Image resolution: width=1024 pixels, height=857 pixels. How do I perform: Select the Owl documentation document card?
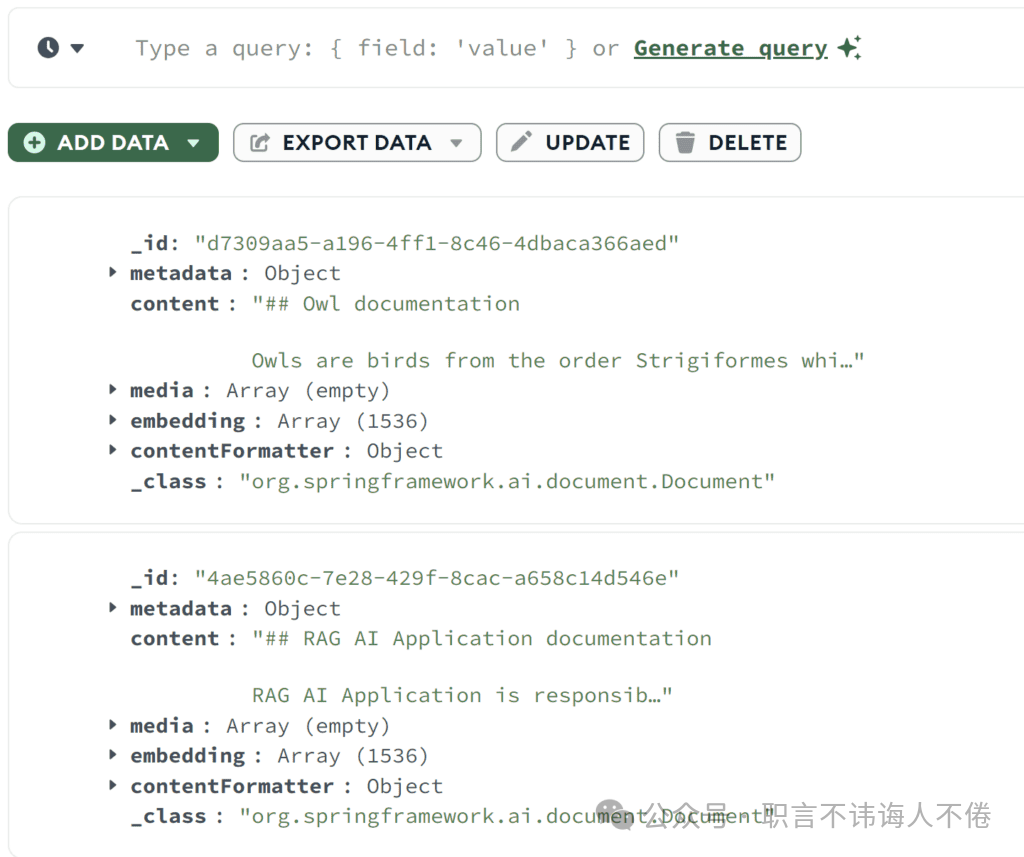click(512, 360)
